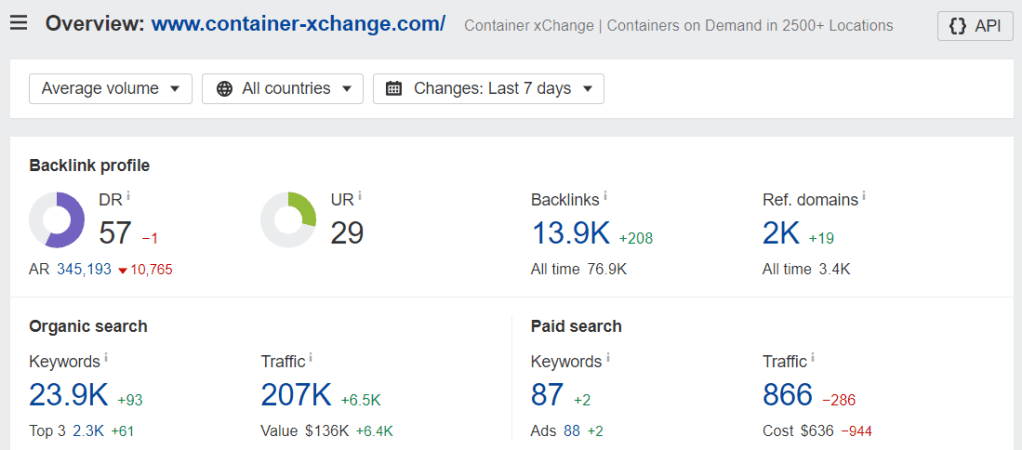Viewport: 1022px width, 450px height.
Task: Click the Paid Traffic info icon
Action: point(813,358)
